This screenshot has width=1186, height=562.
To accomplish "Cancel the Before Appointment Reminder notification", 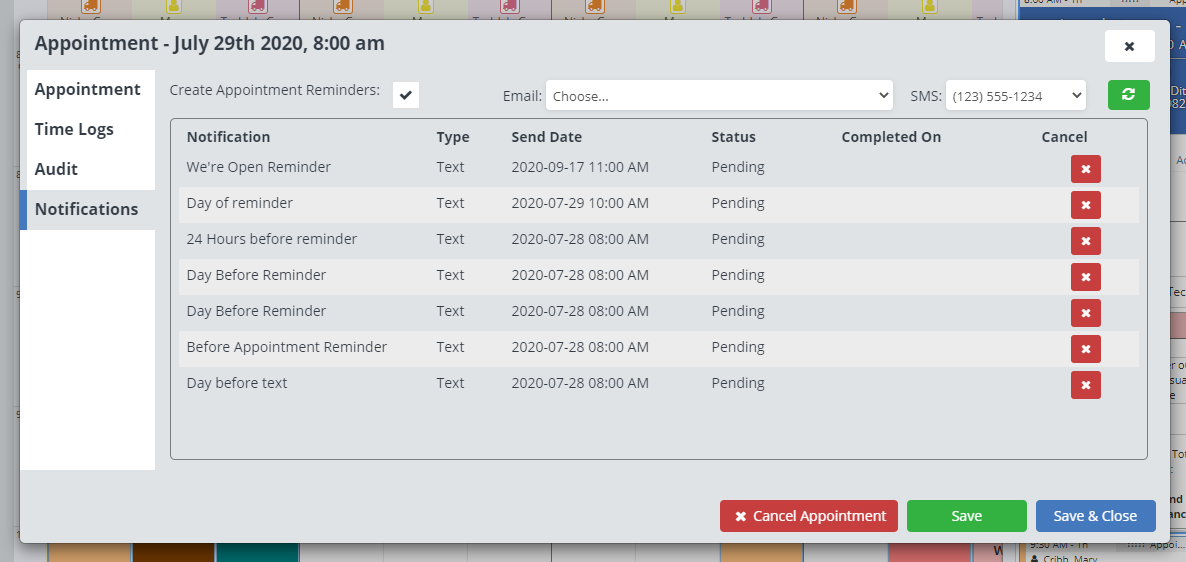I will pos(1085,349).
